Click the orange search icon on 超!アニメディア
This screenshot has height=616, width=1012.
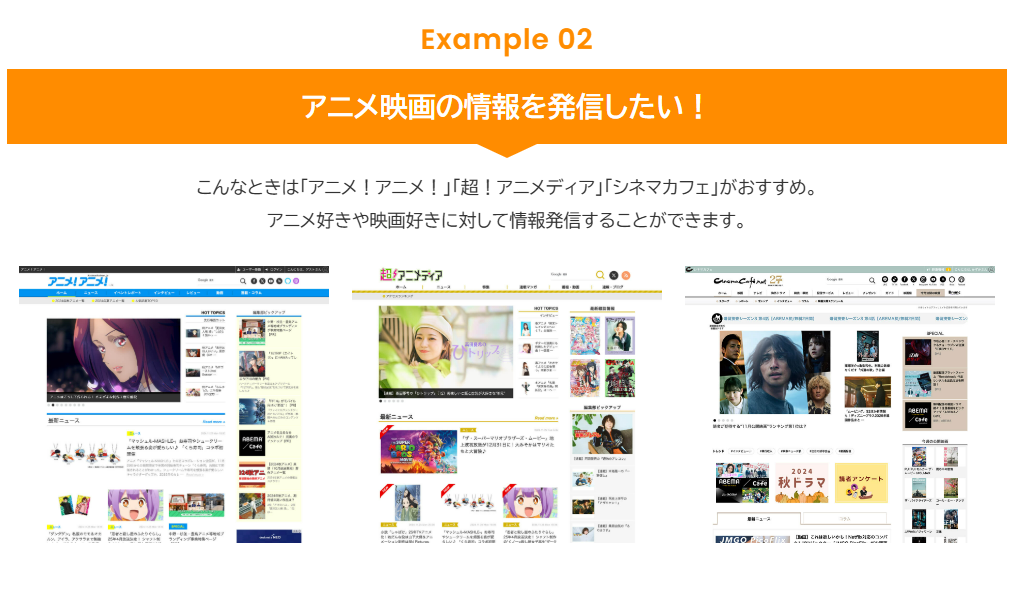tap(600, 275)
